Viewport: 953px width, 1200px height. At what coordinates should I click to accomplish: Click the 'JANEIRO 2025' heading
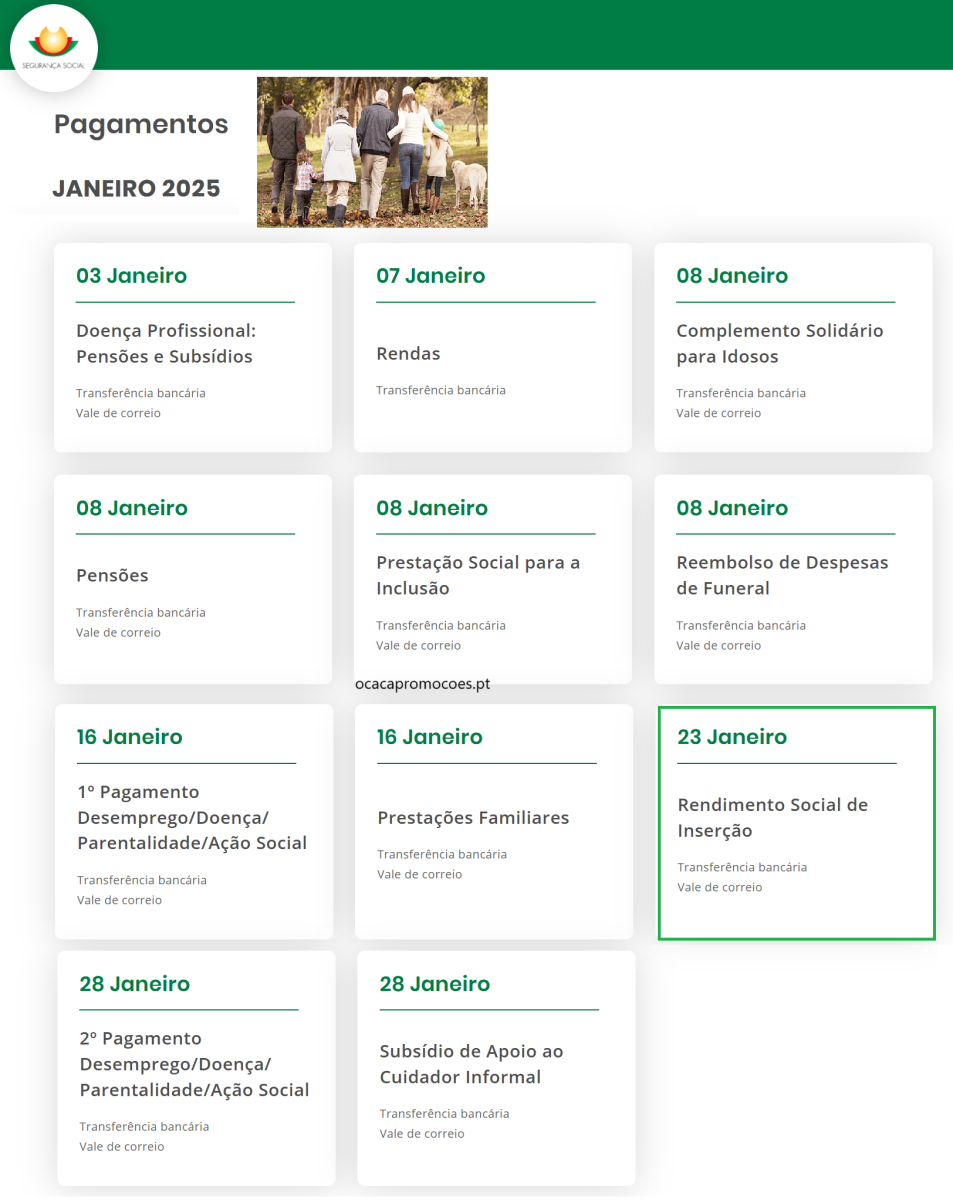(136, 189)
